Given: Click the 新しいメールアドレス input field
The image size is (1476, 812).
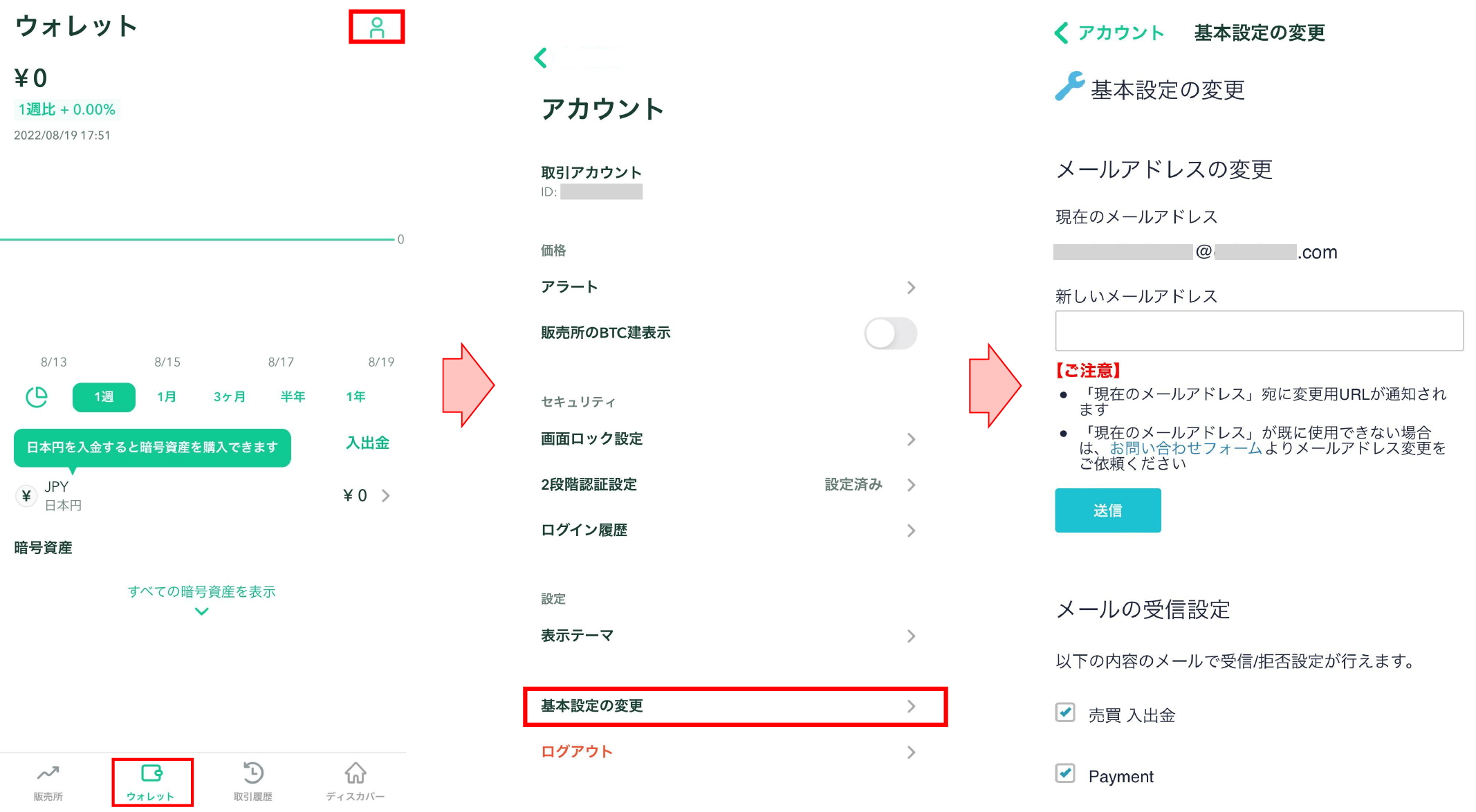Looking at the screenshot, I should coord(1258,331).
